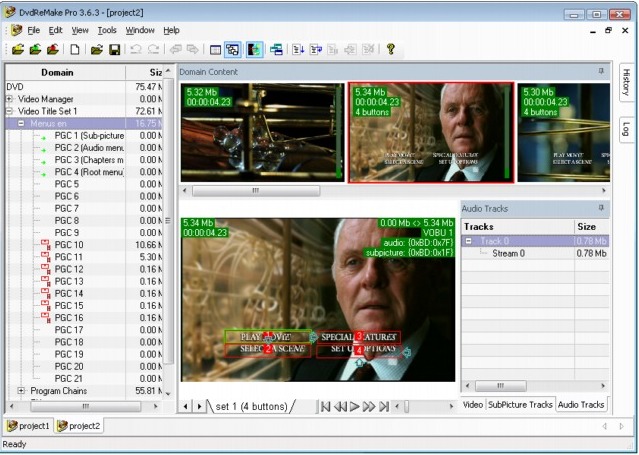
Task: Click the Undo arrow toolbar icon
Action: [x=136, y=50]
